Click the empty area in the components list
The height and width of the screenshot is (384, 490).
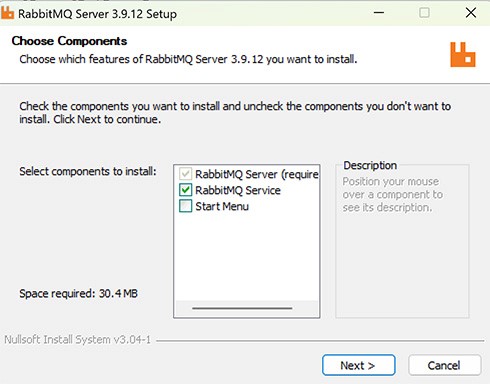tap(247, 257)
